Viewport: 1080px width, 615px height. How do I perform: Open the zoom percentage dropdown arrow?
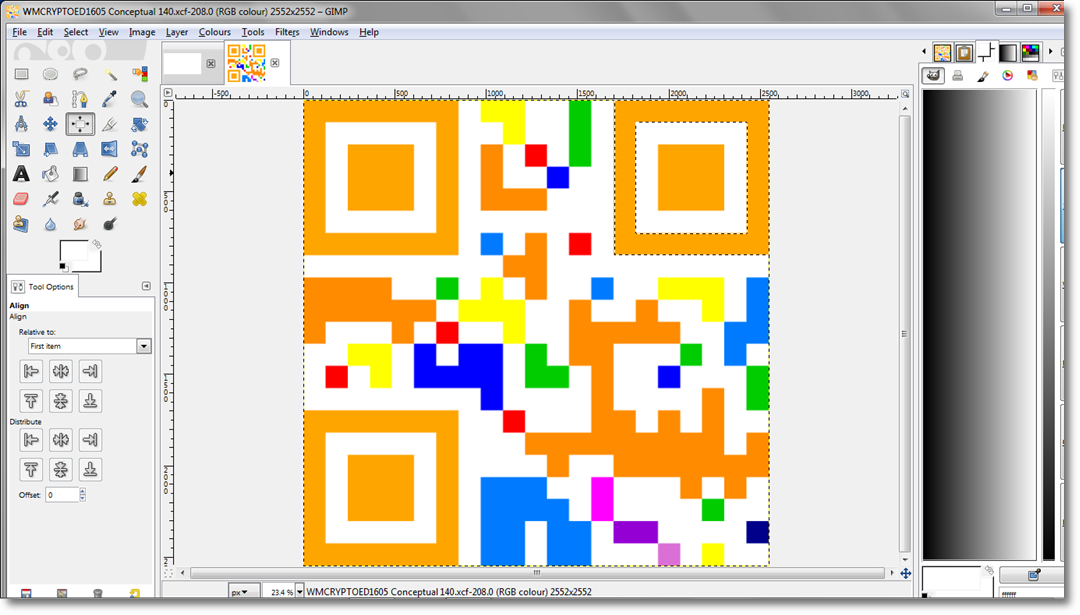300,592
